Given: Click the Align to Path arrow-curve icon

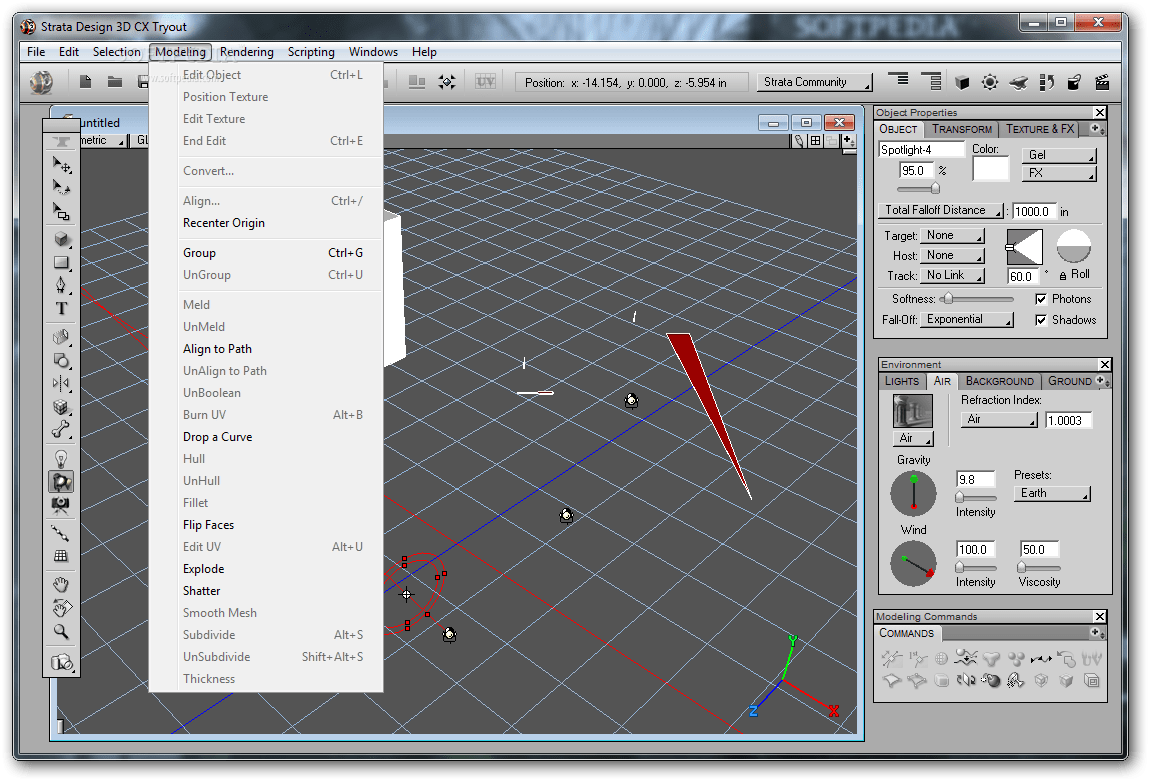Looking at the screenshot, I should point(1041,659).
